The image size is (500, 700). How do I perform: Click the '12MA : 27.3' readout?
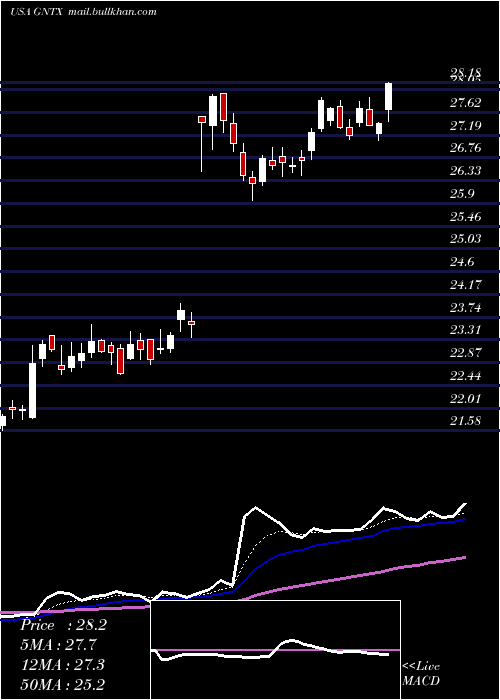62,665
